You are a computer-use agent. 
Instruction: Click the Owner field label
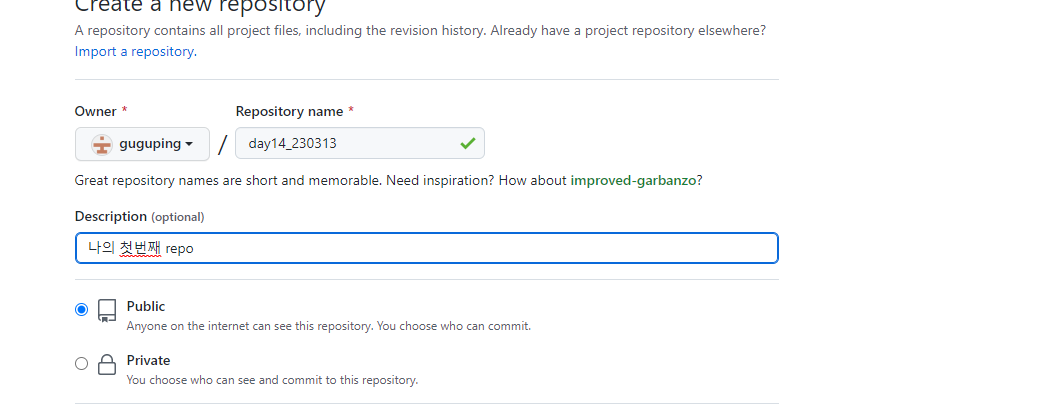[95, 111]
